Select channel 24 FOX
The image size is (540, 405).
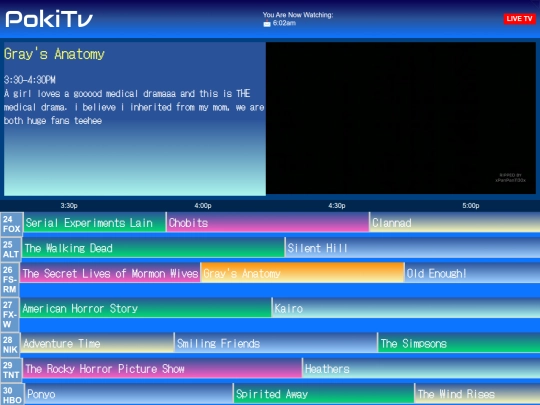pyautogui.click(x=11, y=224)
